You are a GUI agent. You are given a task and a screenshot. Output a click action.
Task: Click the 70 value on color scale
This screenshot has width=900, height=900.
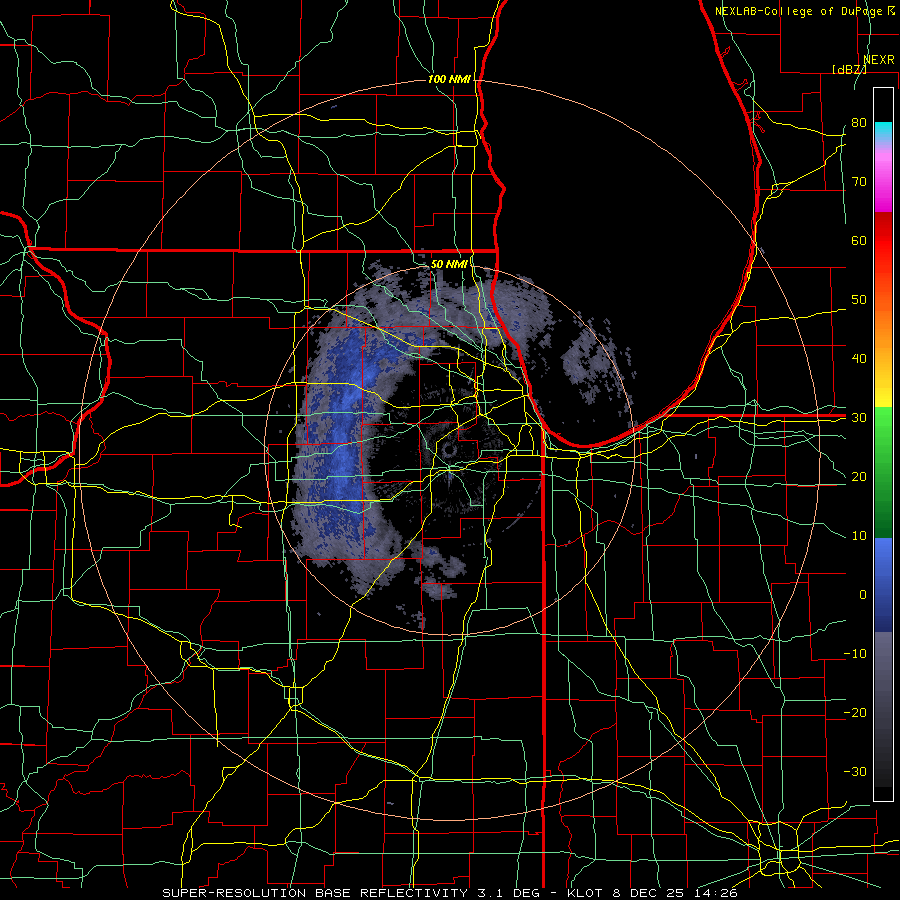click(x=859, y=181)
